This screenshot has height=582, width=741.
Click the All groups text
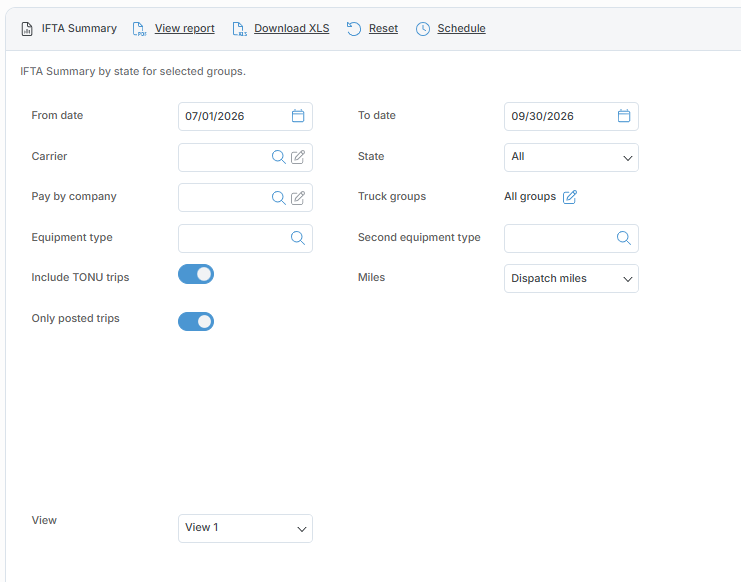[x=530, y=197]
